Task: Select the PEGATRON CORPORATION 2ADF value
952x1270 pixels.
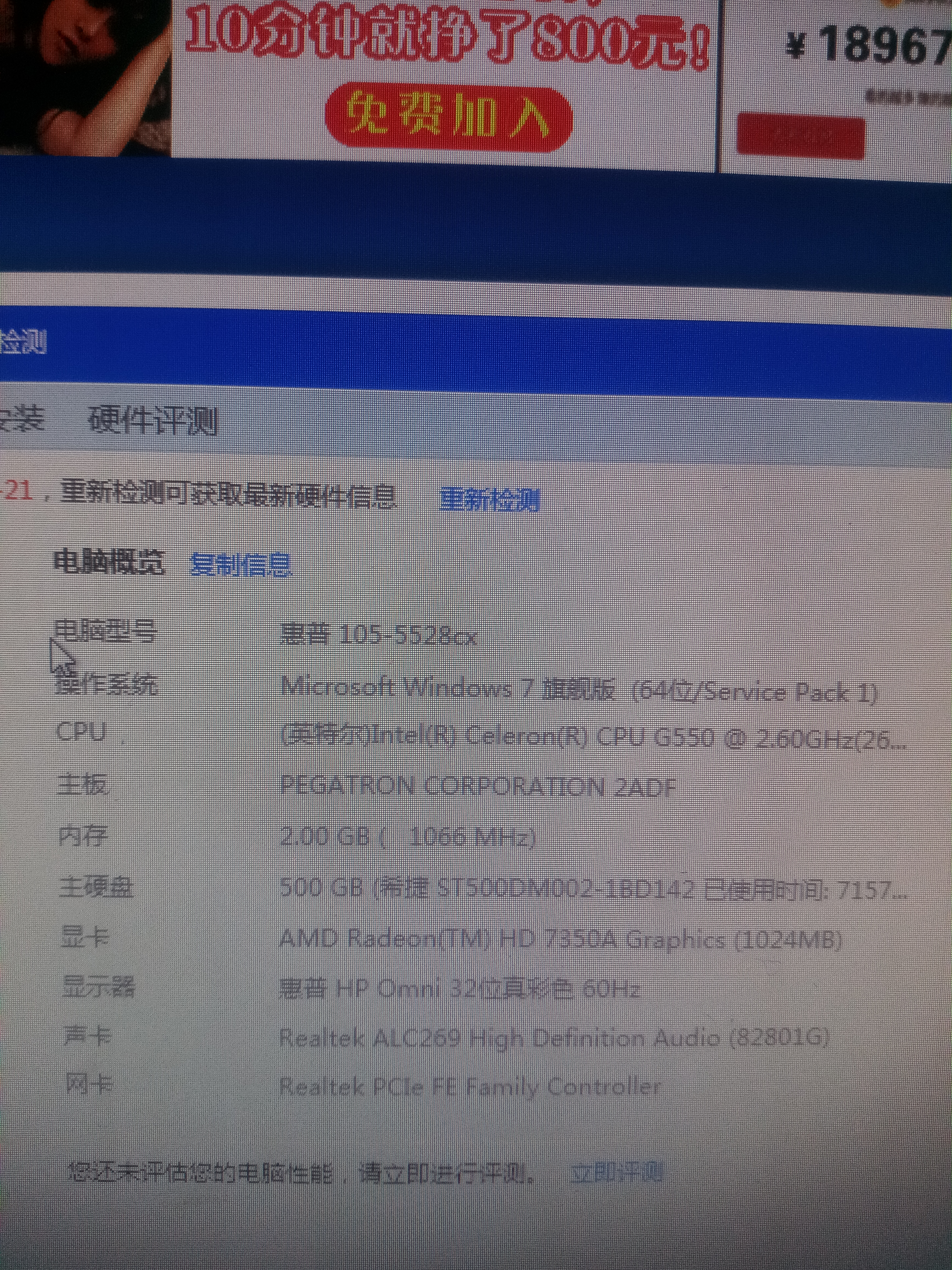Action: (477, 787)
